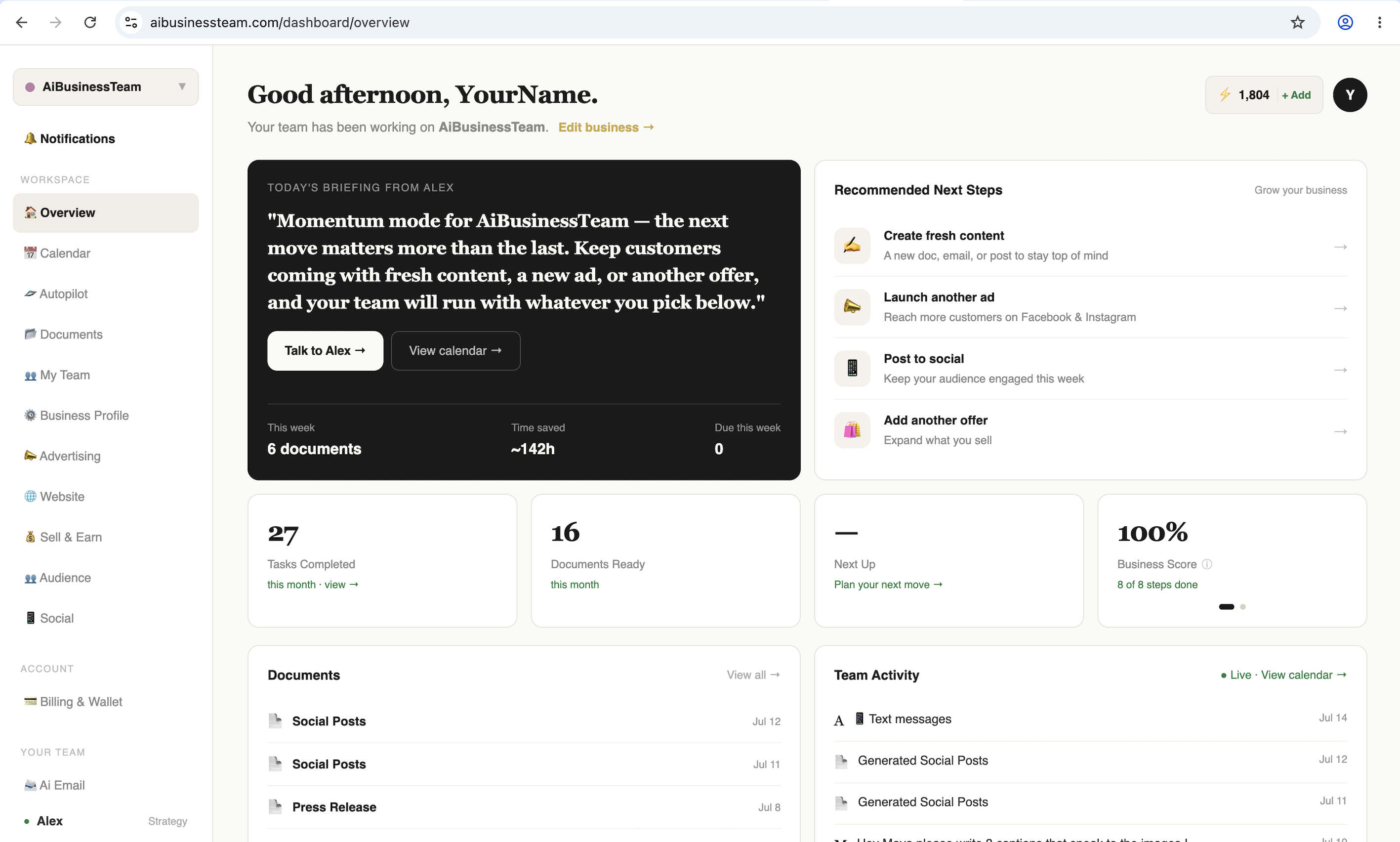Open the Social Posts document dated Jul 12
Viewport: 1400px width, 842px height.
point(524,721)
